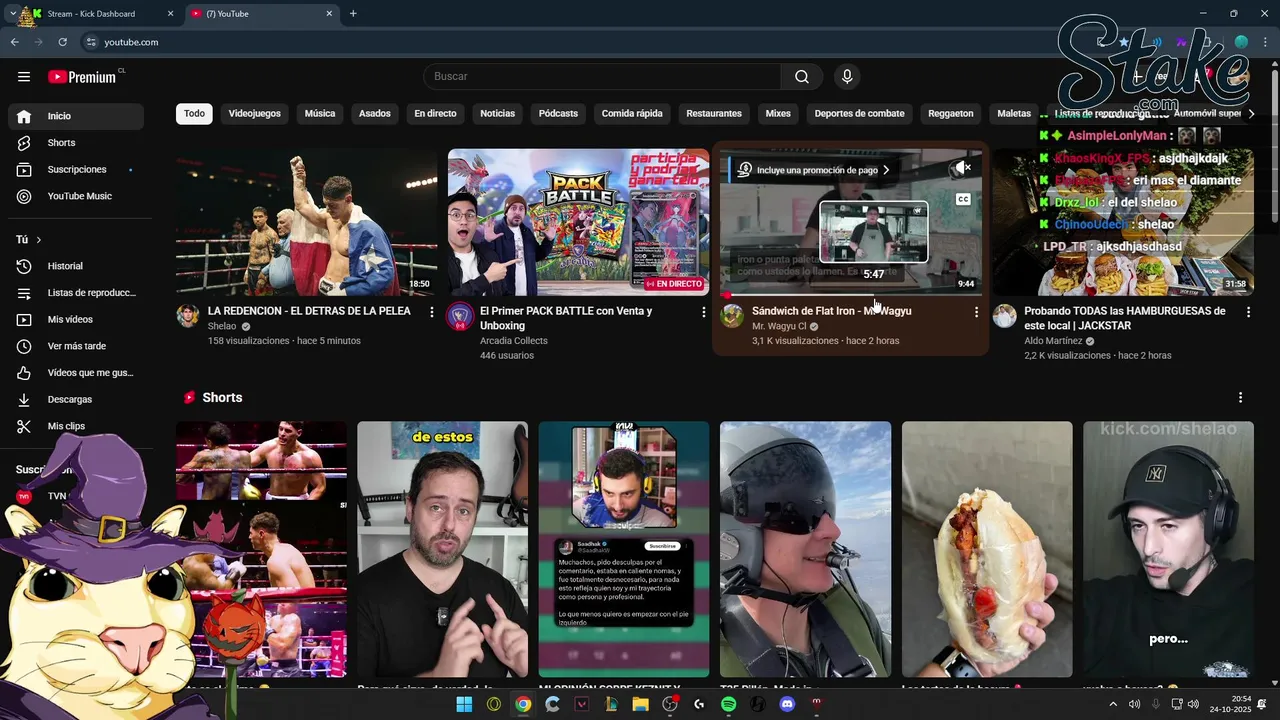Open options for Sándwich de Flat Iron video
Screen dimensions: 1280x720
click(976, 312)
